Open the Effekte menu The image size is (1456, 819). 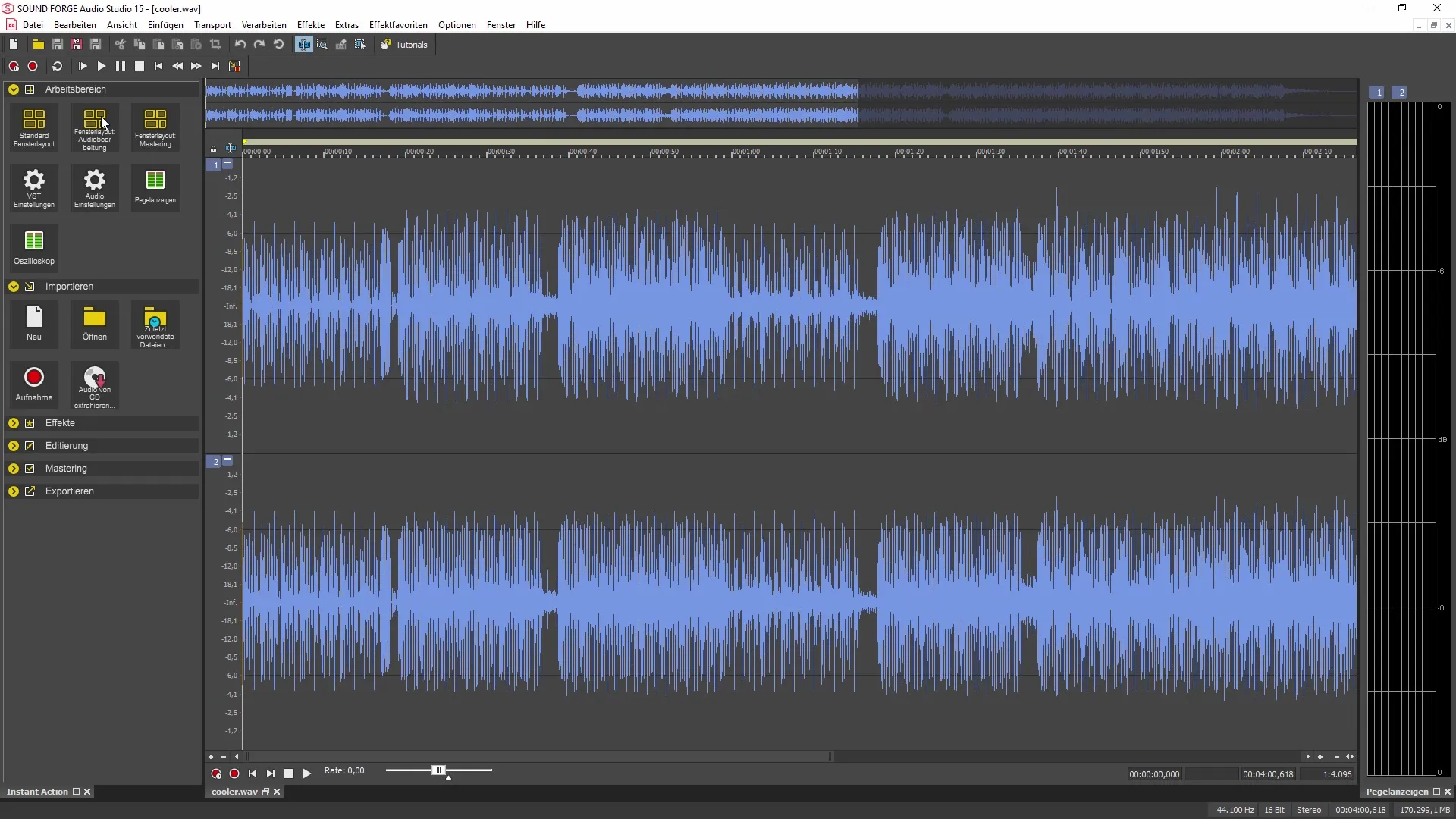click(x=311, y=24)
